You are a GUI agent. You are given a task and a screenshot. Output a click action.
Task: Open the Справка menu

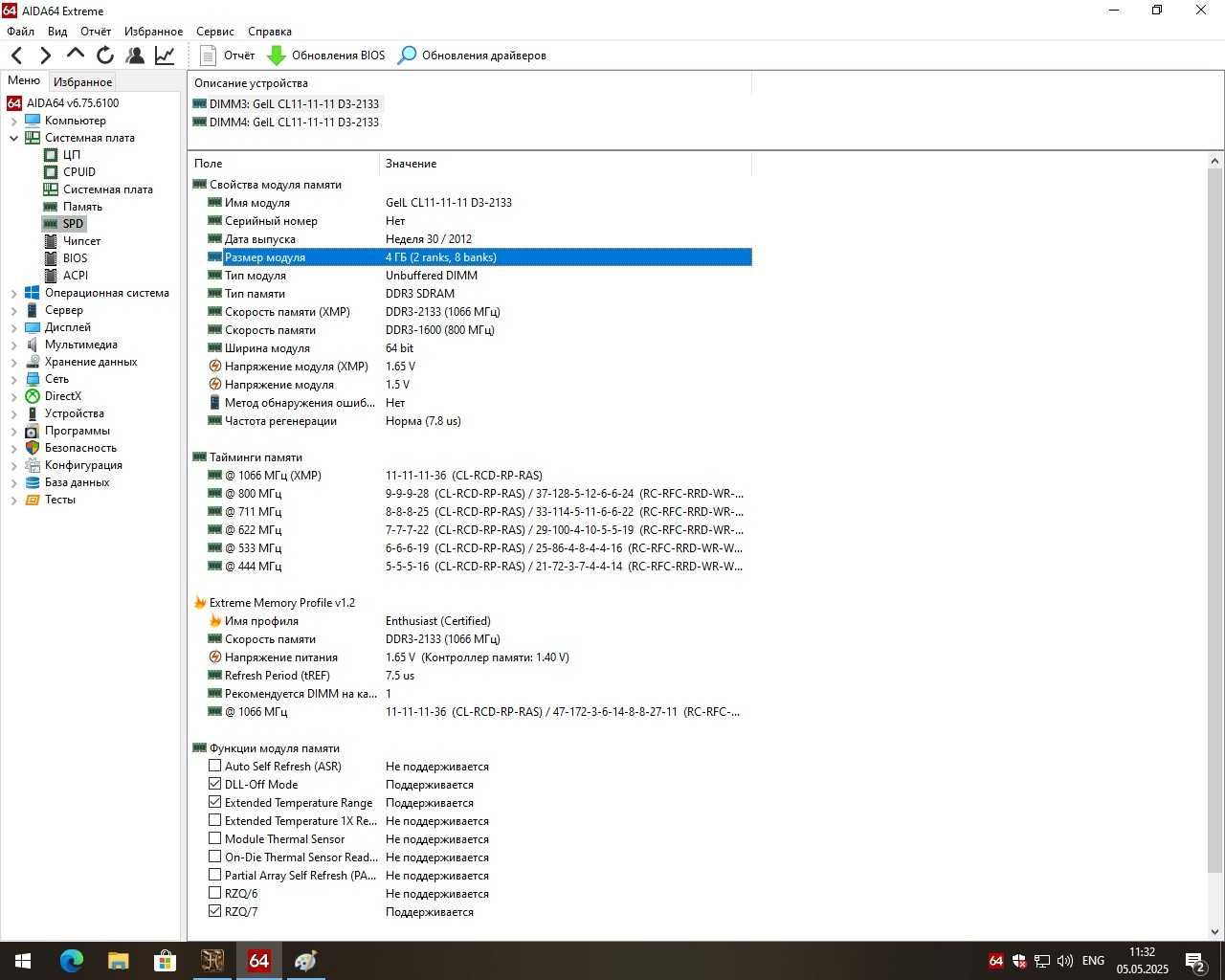click(269, 32)
